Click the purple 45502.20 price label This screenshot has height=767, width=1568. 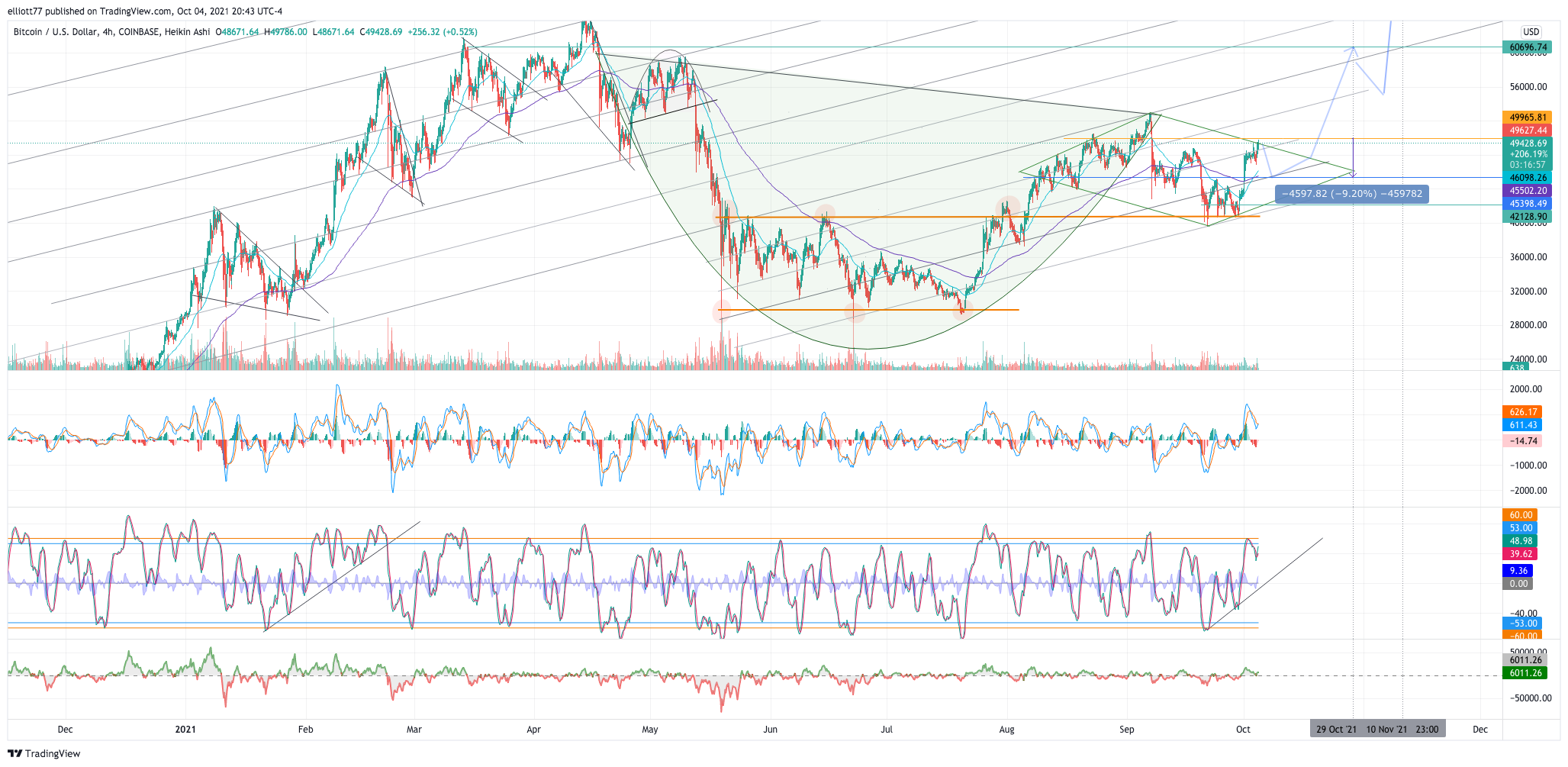pyautogui.click(x=1528, y=191)
